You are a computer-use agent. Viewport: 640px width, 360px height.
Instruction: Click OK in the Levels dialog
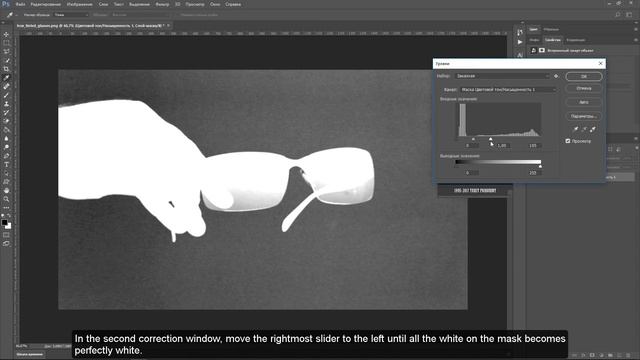(x=584, y=76)
